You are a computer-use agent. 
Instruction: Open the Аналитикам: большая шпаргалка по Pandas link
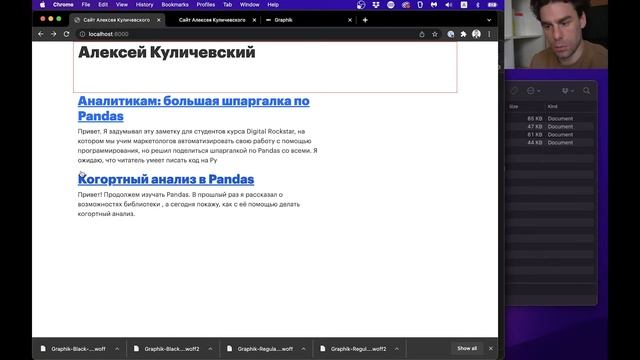193,108
